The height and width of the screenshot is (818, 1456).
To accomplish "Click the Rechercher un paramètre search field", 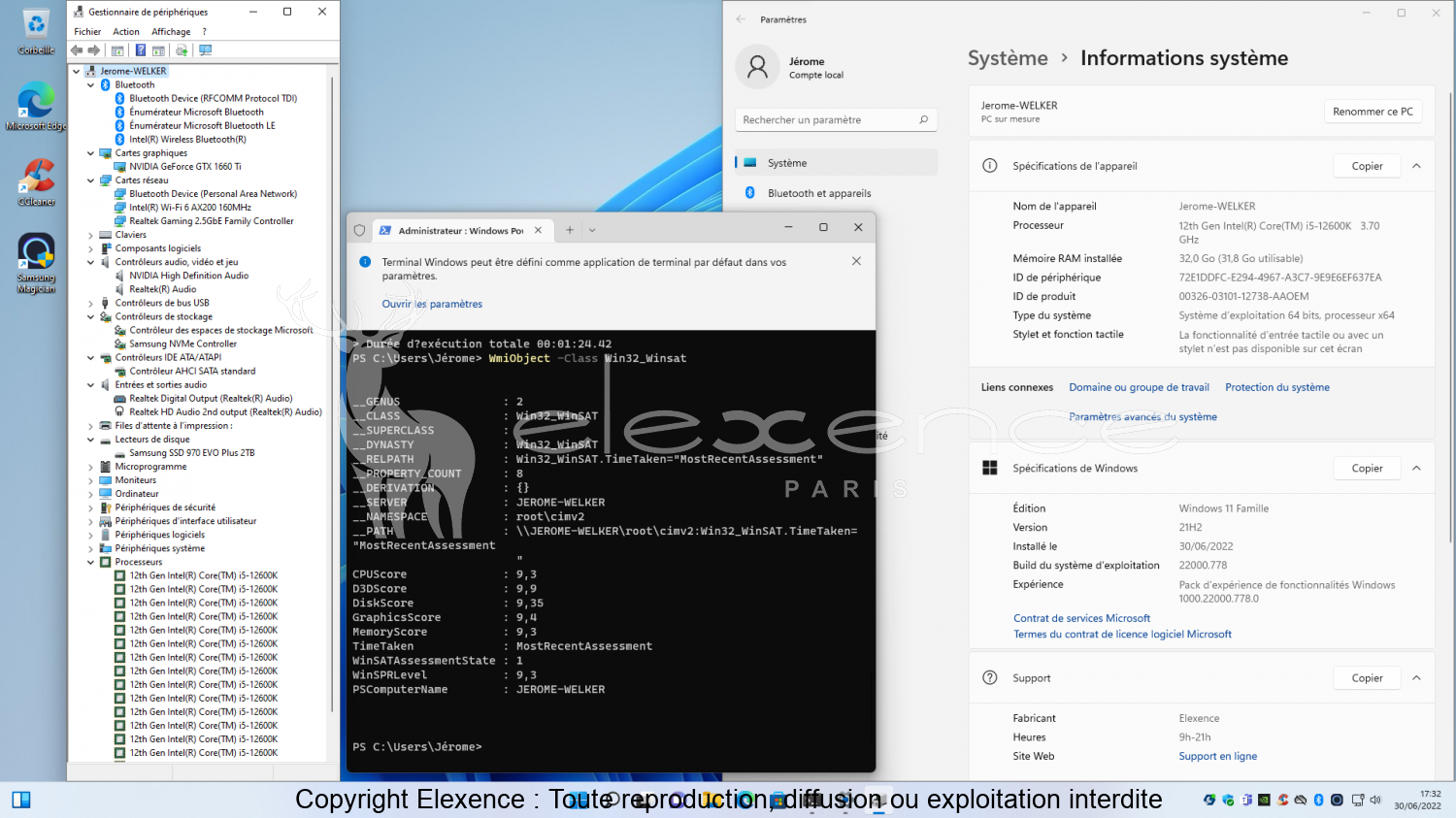I will [x=836, y=120].
